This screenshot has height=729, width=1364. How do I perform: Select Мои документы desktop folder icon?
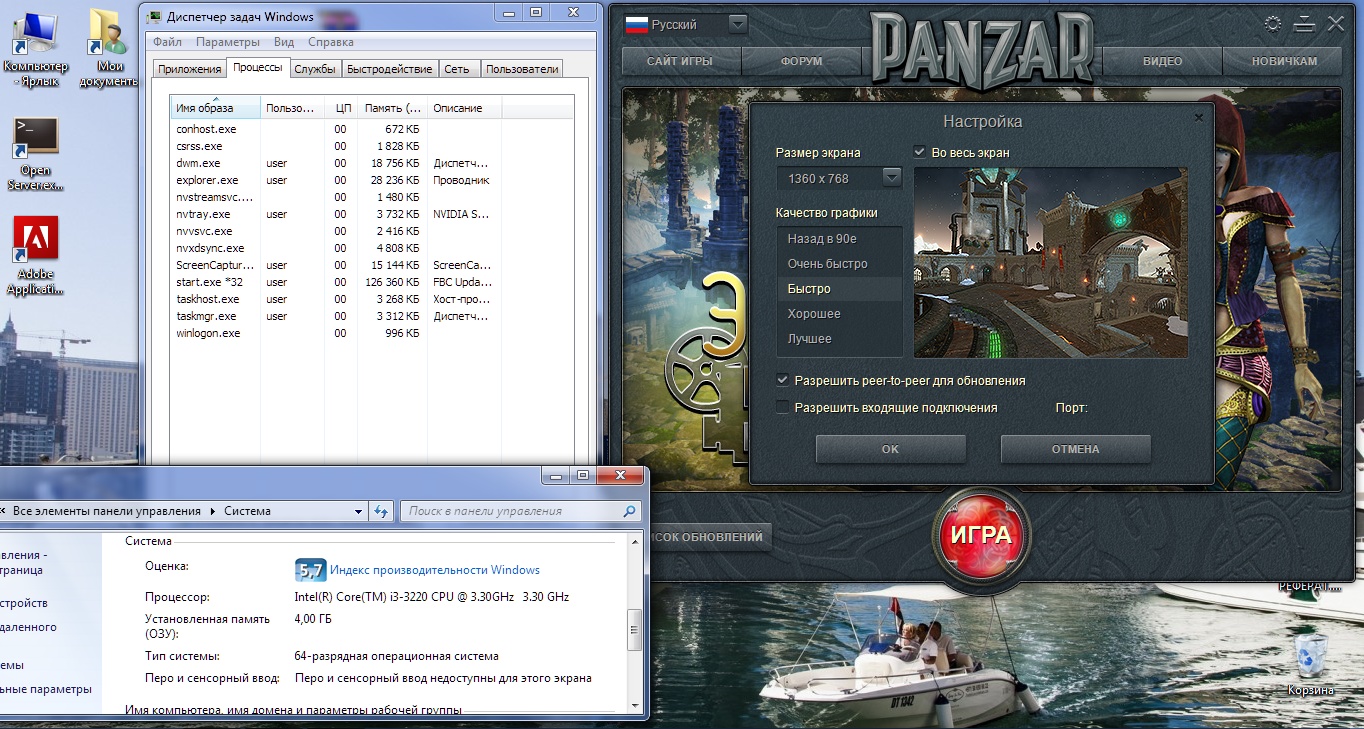click(110, 48)
